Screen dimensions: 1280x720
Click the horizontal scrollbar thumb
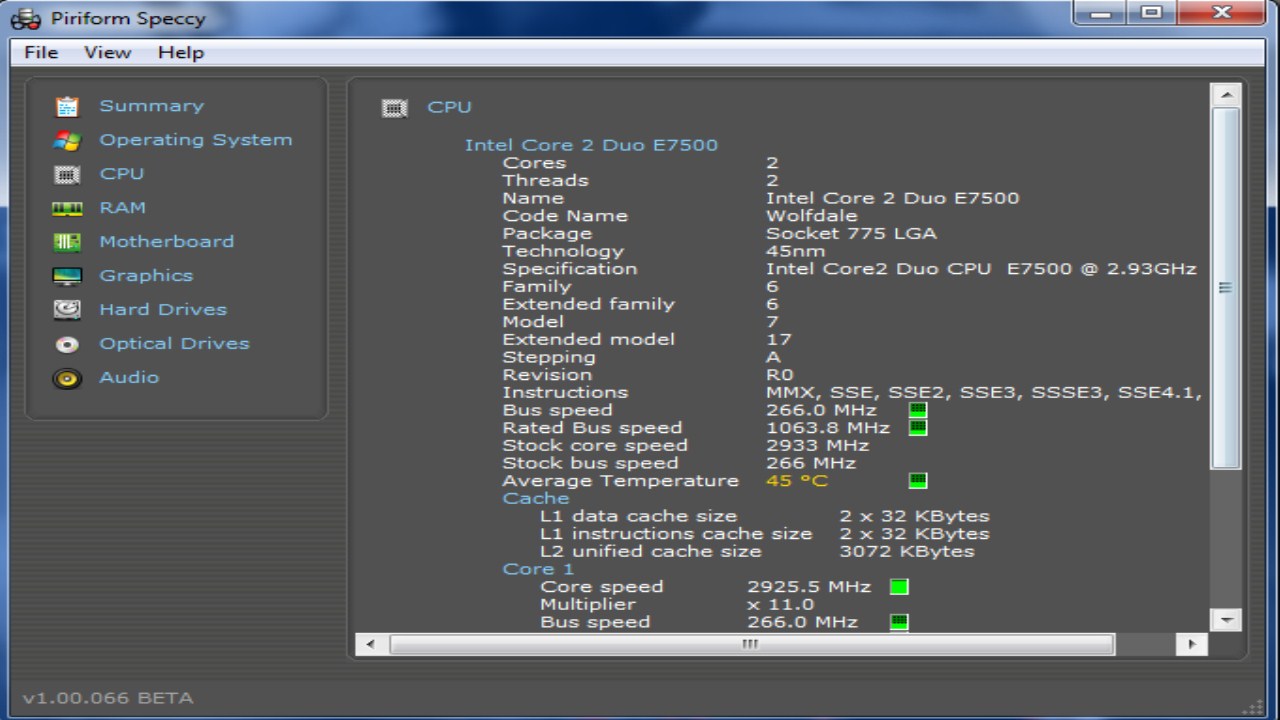coord(751,645)
